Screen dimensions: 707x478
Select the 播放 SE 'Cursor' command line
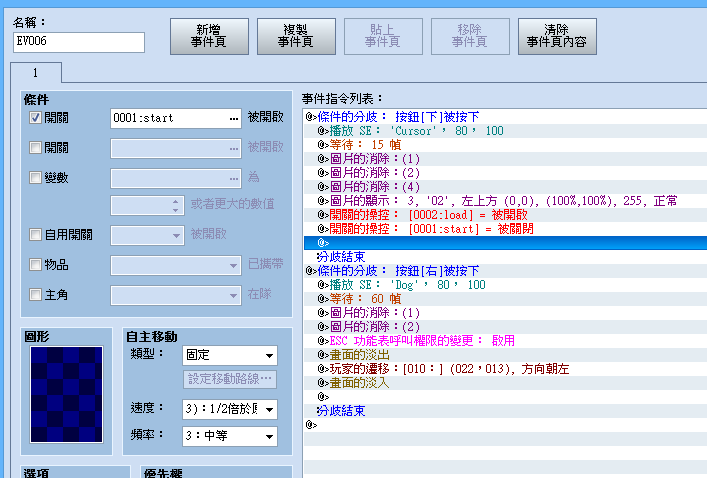coord(505,131)
